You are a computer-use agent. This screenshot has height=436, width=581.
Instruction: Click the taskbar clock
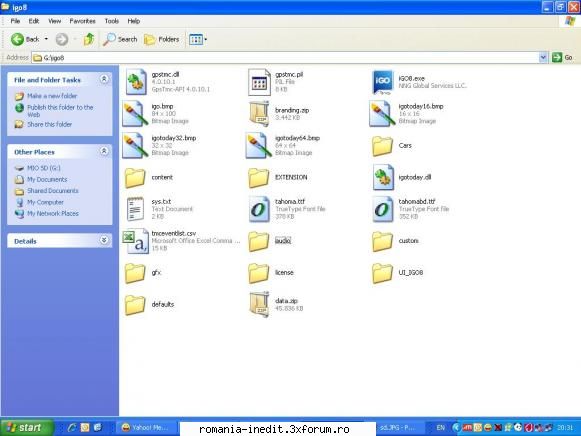coord(565,428)
